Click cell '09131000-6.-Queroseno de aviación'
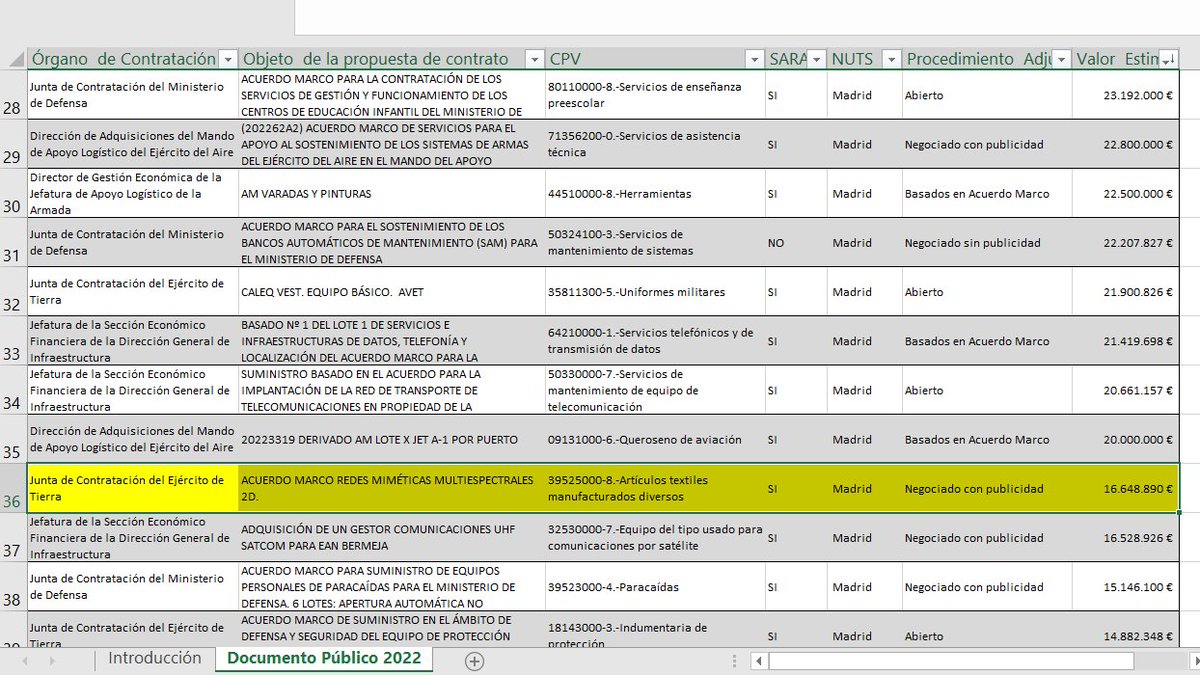The height and width of the screenshot is (675, 1200). (x=655, y=439)
